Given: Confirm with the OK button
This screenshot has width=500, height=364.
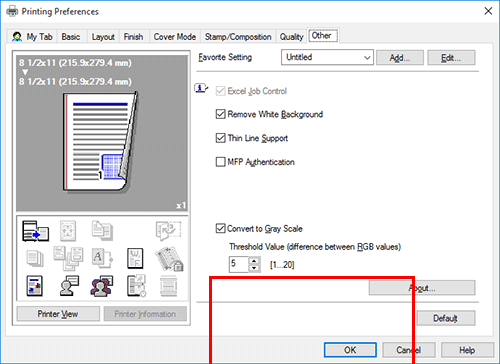Looking at the screenshot, I should 350,350.
